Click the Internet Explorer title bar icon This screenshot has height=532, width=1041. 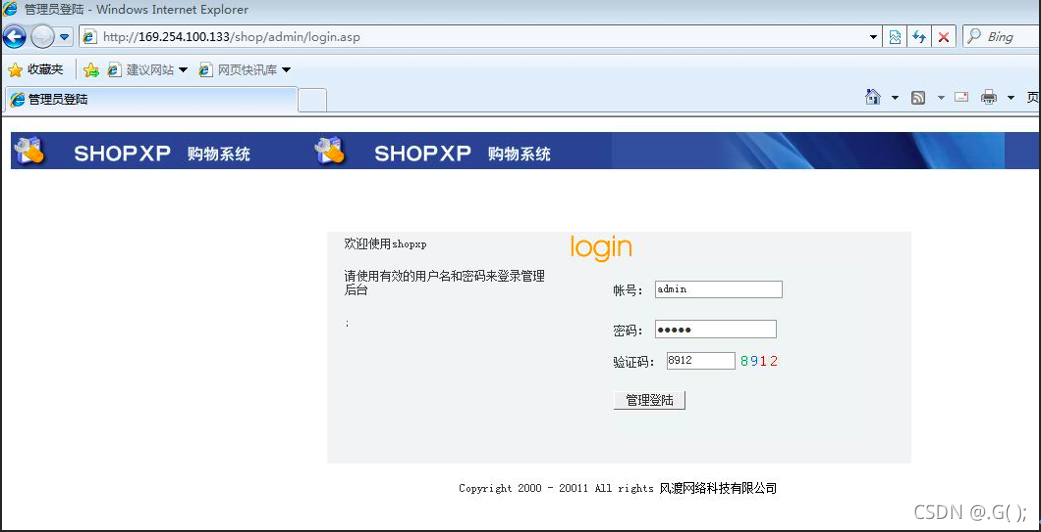coord(10,9)
